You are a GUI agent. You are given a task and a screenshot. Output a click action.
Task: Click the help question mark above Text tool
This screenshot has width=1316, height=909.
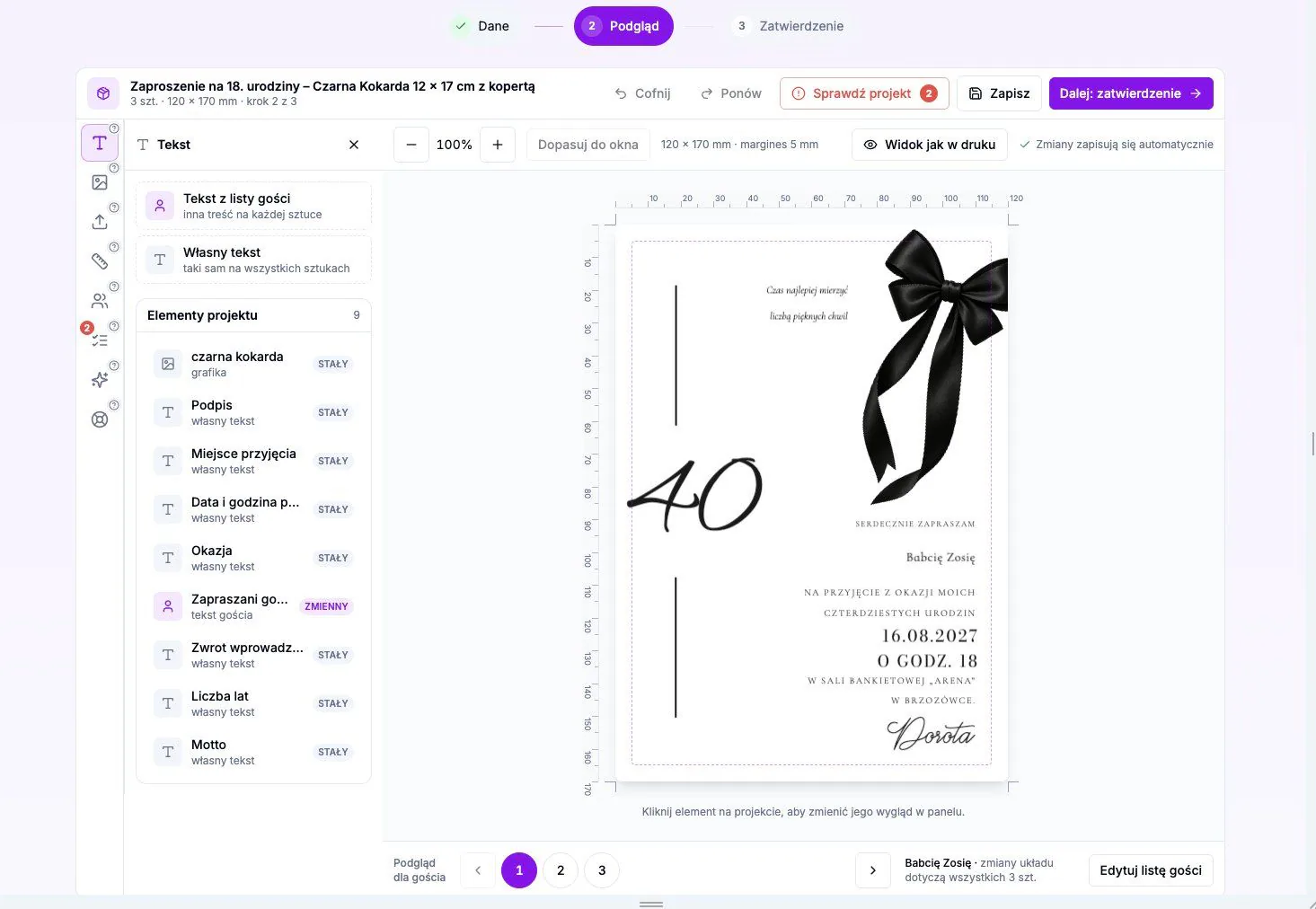pos(114,128)
